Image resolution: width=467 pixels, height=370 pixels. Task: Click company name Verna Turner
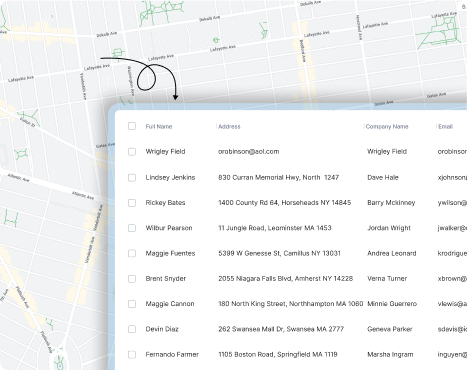tap(387, 279)
